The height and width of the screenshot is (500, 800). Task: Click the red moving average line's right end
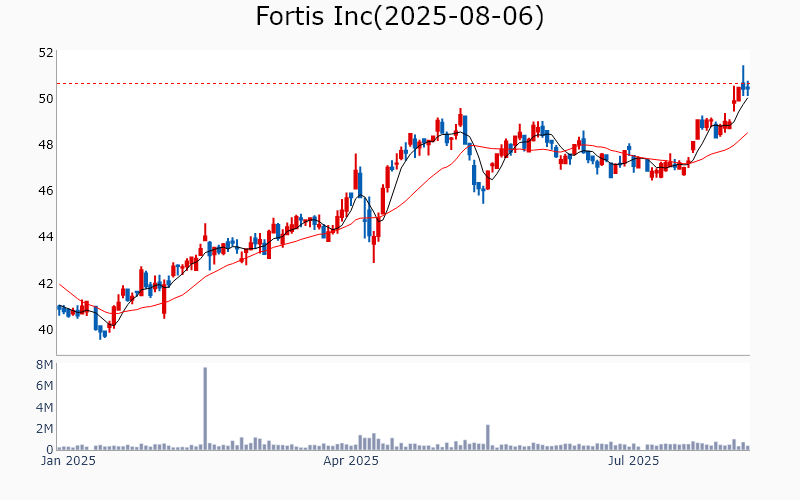(747, 132)
